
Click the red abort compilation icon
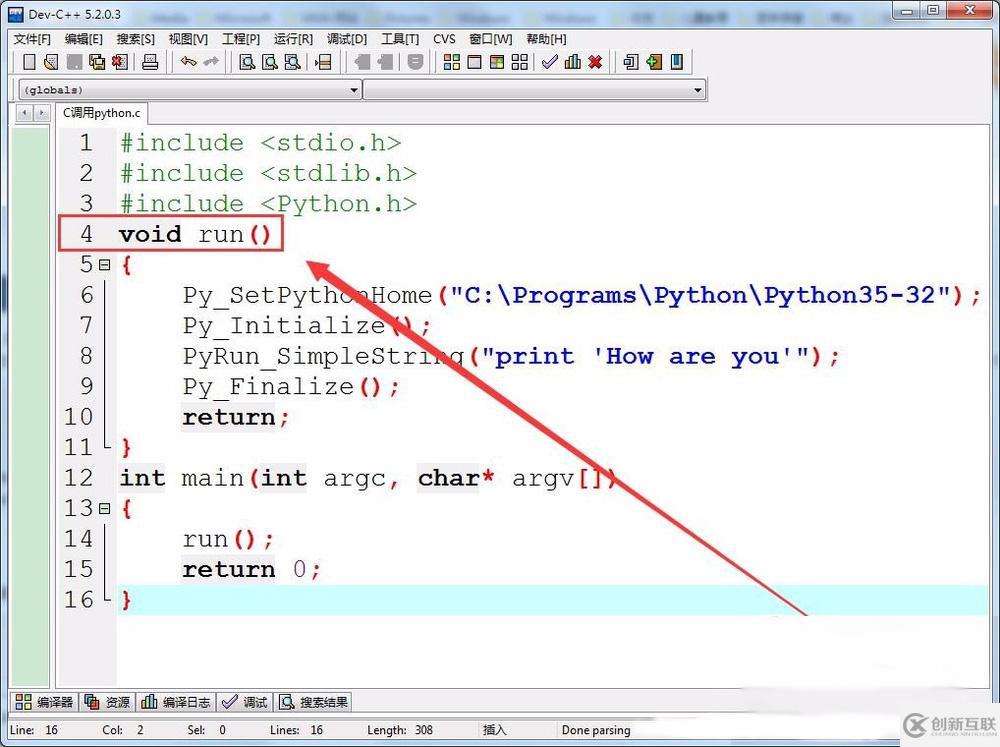pos(593,61)
